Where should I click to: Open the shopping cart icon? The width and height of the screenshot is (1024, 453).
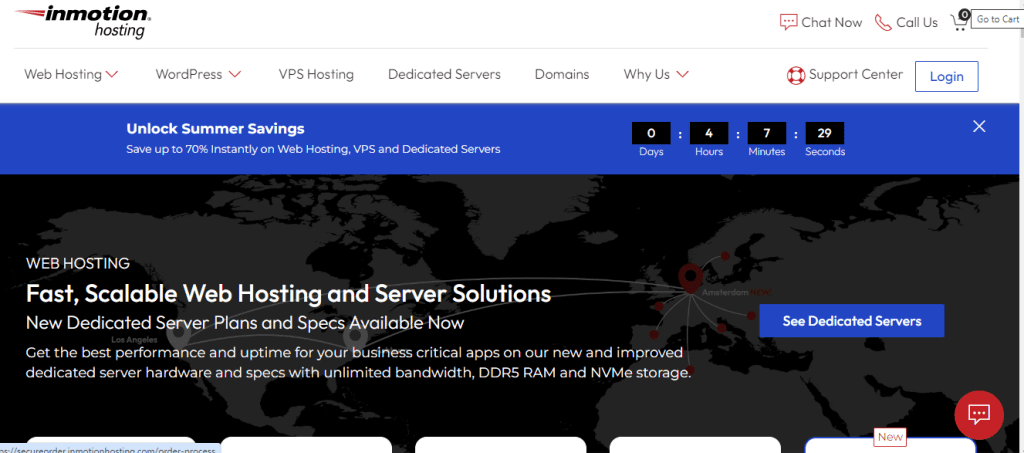tap(959, 22)
